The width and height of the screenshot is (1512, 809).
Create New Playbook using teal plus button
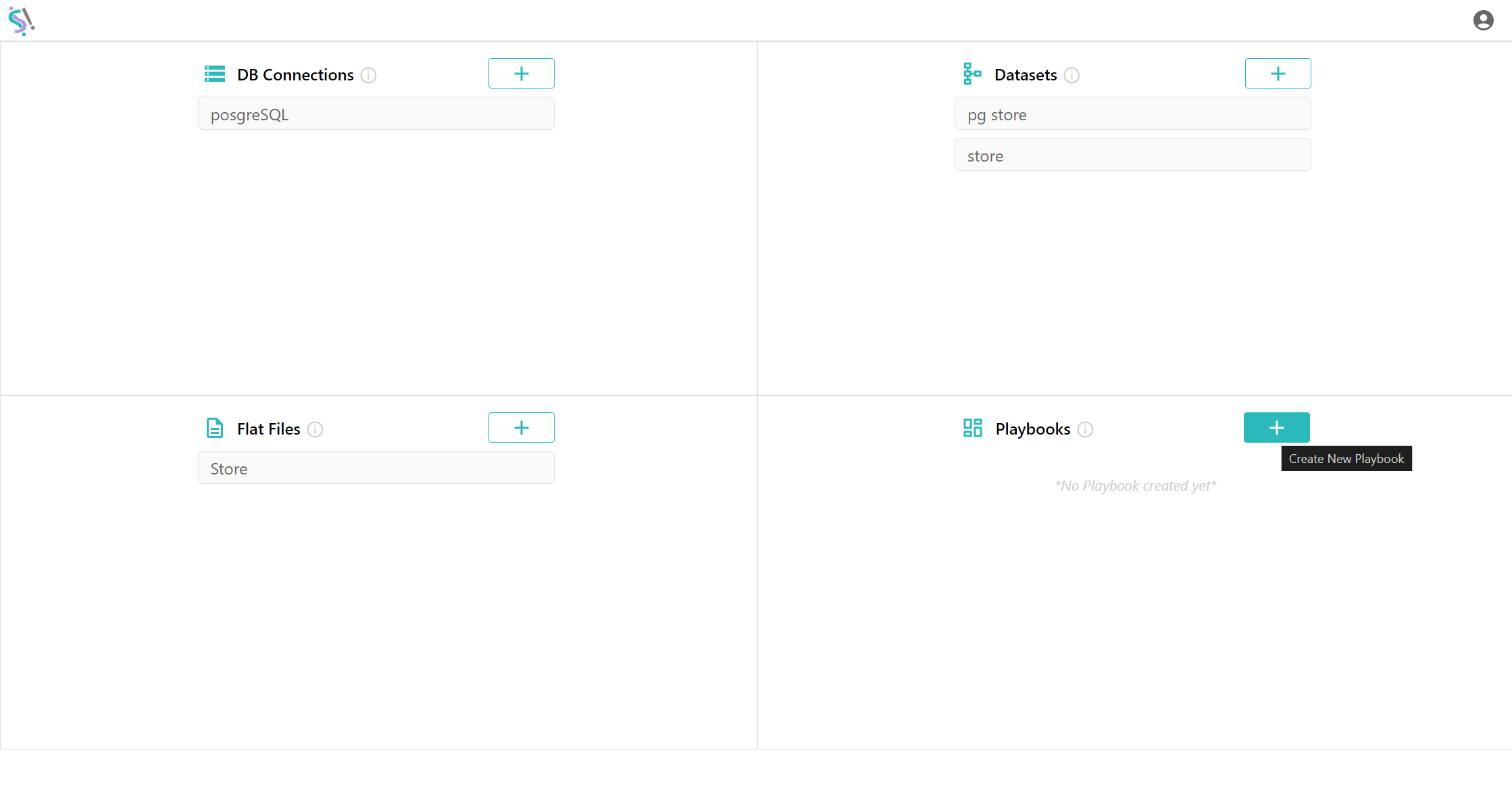pyautogui.click(x=1277, y=427)
